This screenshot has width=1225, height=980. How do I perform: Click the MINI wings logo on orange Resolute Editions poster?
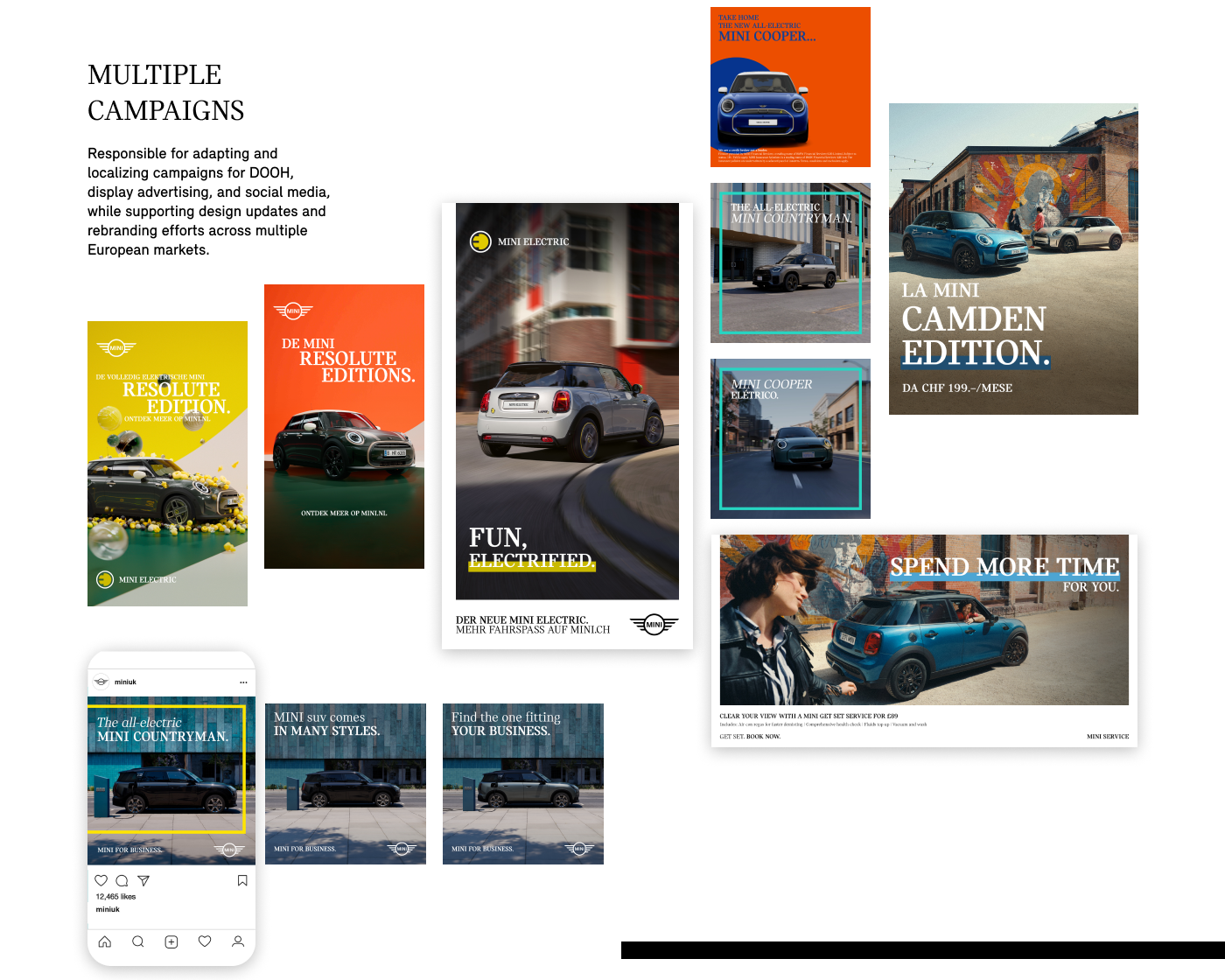(293, 311)
